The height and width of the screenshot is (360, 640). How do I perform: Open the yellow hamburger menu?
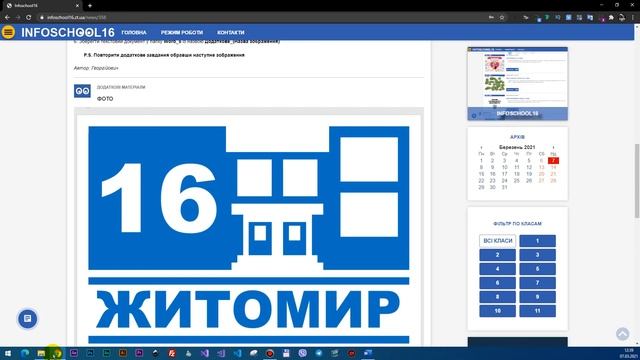8,32
